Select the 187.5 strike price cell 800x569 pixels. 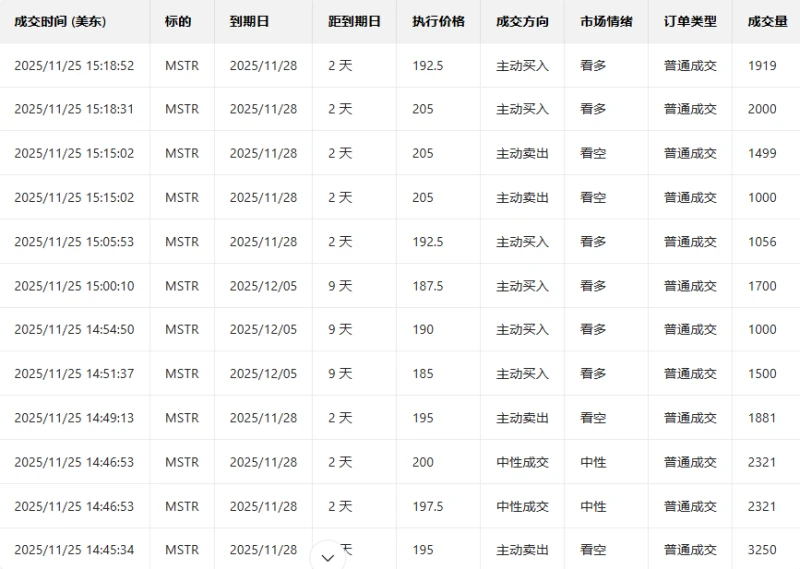pos(427,286)
